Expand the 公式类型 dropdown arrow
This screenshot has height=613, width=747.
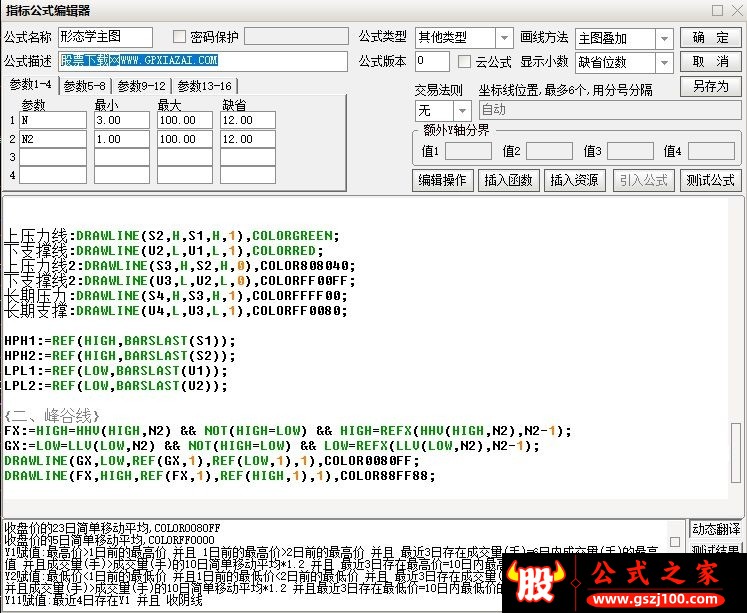click(504, 38)
